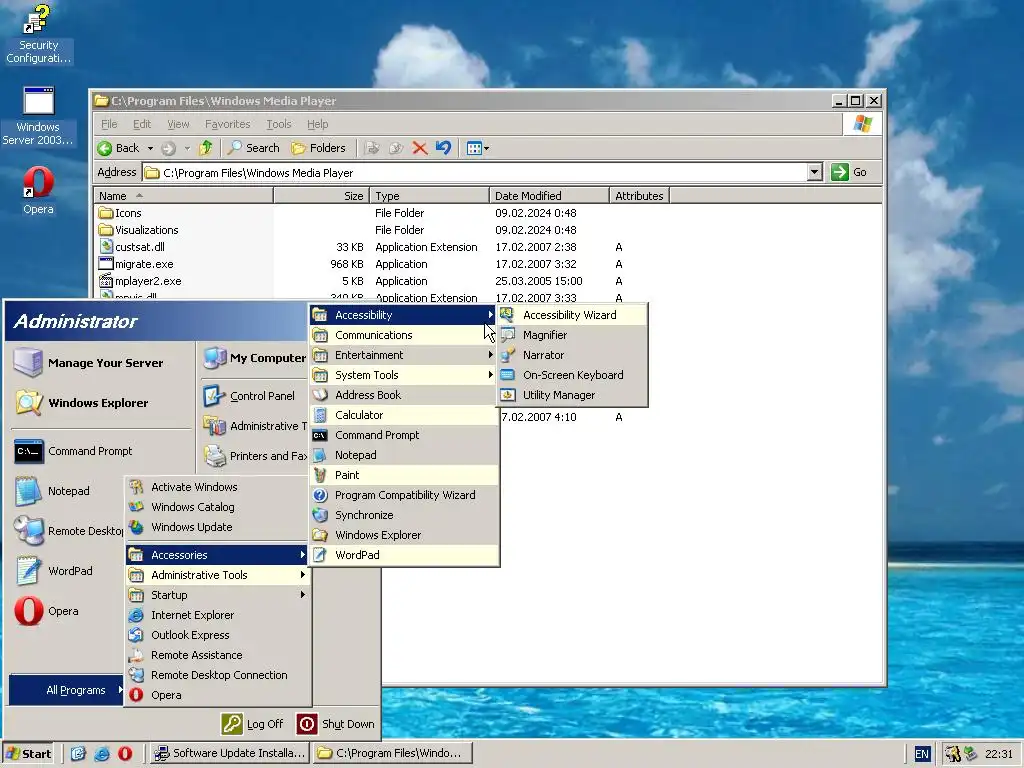The width and height of the screenshot is (1024, 768).
Task: Click the WordPad icon in Accessories submenu
Action: click(320, 555)
